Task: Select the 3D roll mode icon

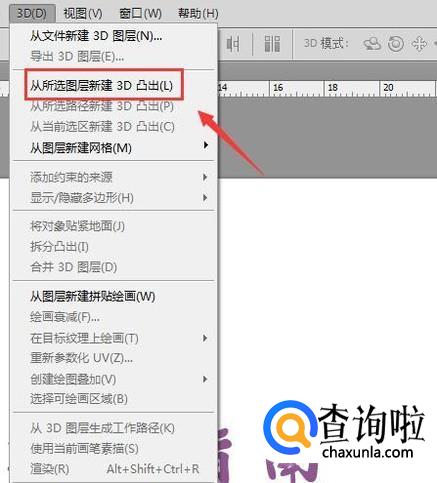Action: (396, 44)
